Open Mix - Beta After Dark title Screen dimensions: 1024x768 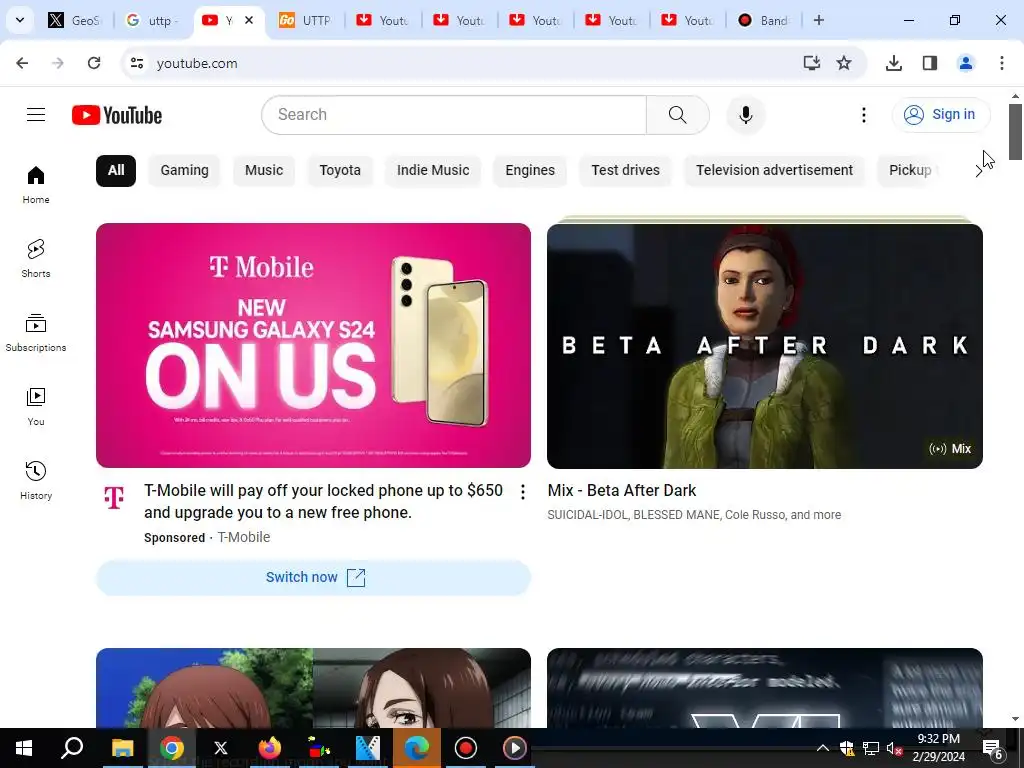[x=622, y=490]
